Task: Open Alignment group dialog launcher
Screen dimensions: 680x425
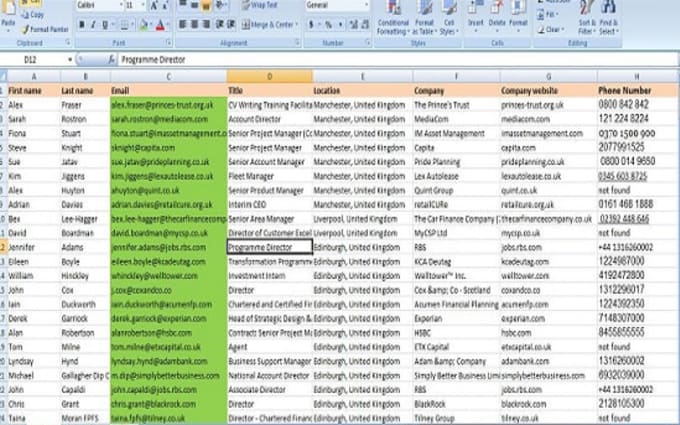Action: [x=297, y=42]
